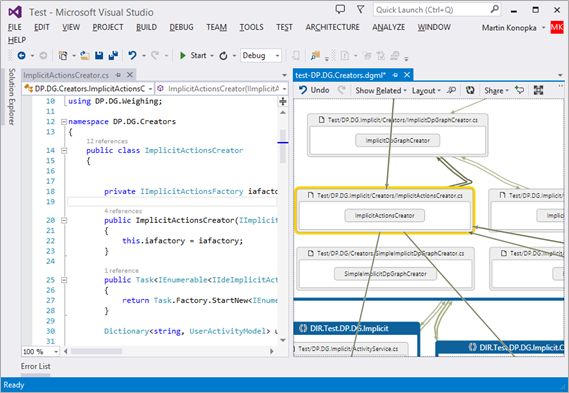Pin the ImplicitActionsCreator.cs tab
This screenshot has width=569, height=393.
(x=118, y=75)
